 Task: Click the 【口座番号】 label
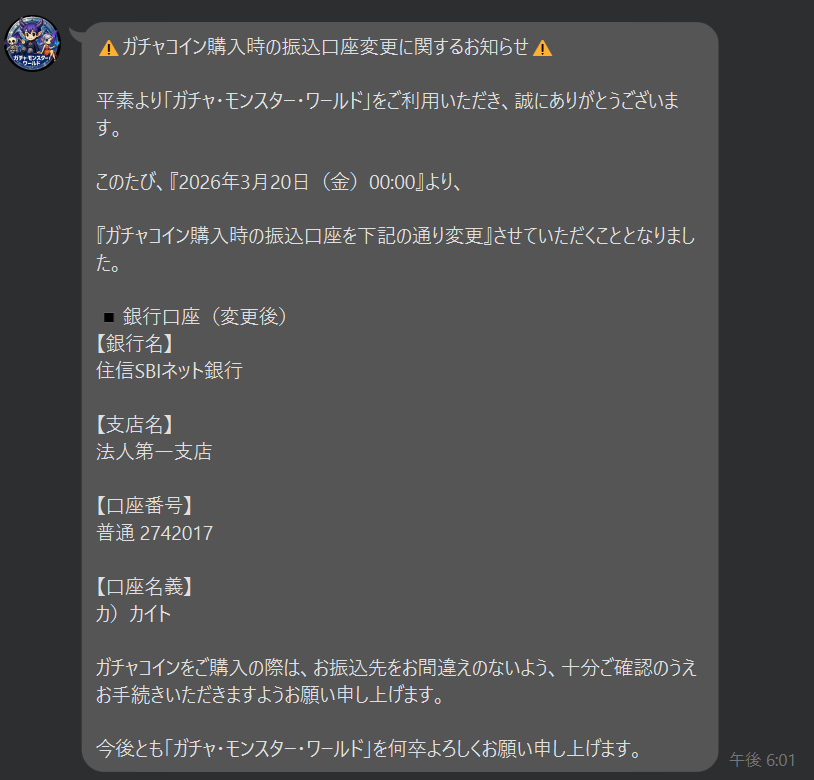click(x=144, y=505)
